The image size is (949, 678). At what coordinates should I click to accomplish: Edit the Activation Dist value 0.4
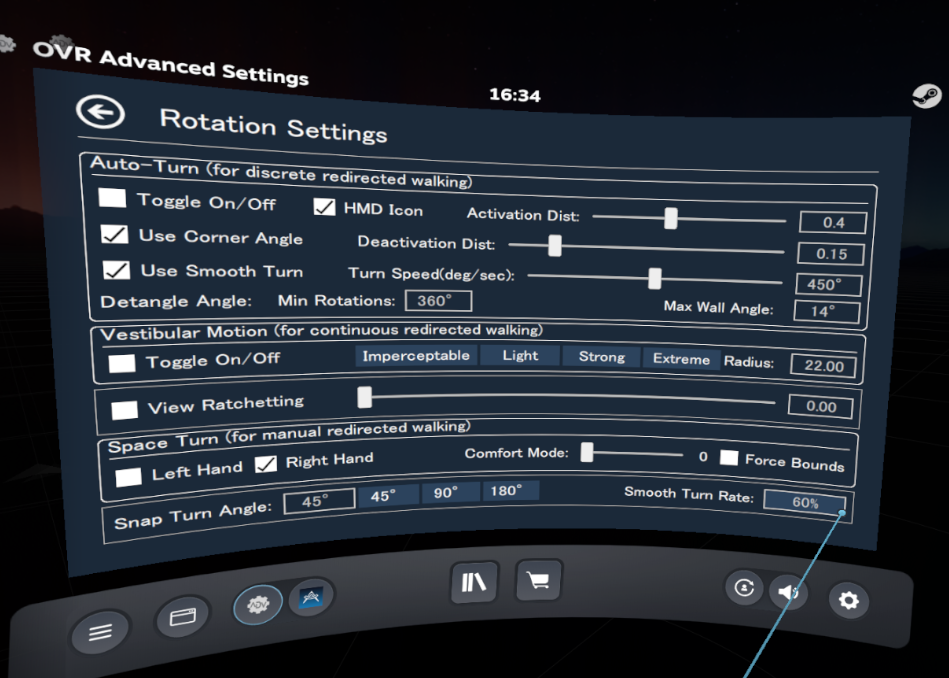tap(833, 222)
